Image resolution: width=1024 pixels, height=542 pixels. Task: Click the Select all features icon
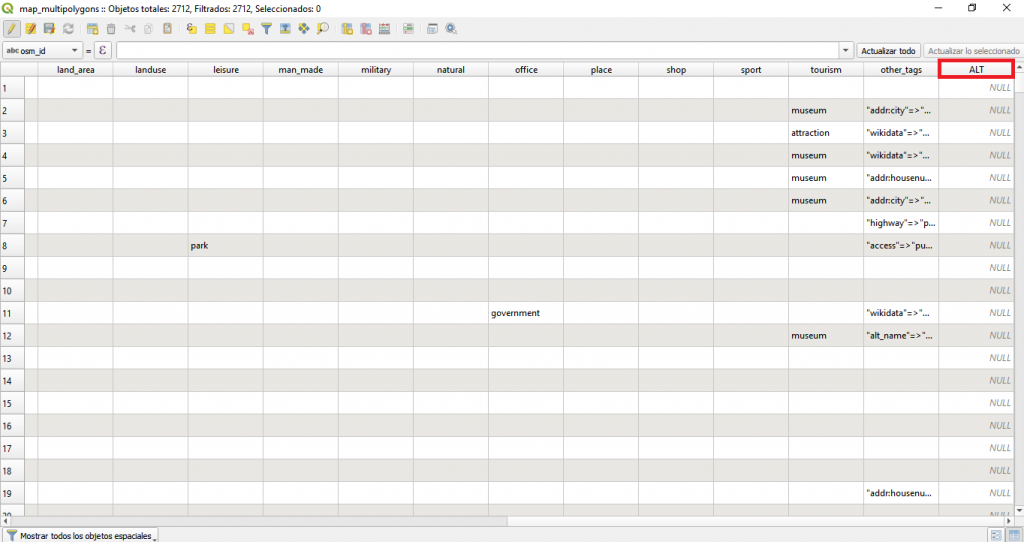click(210, 29)
